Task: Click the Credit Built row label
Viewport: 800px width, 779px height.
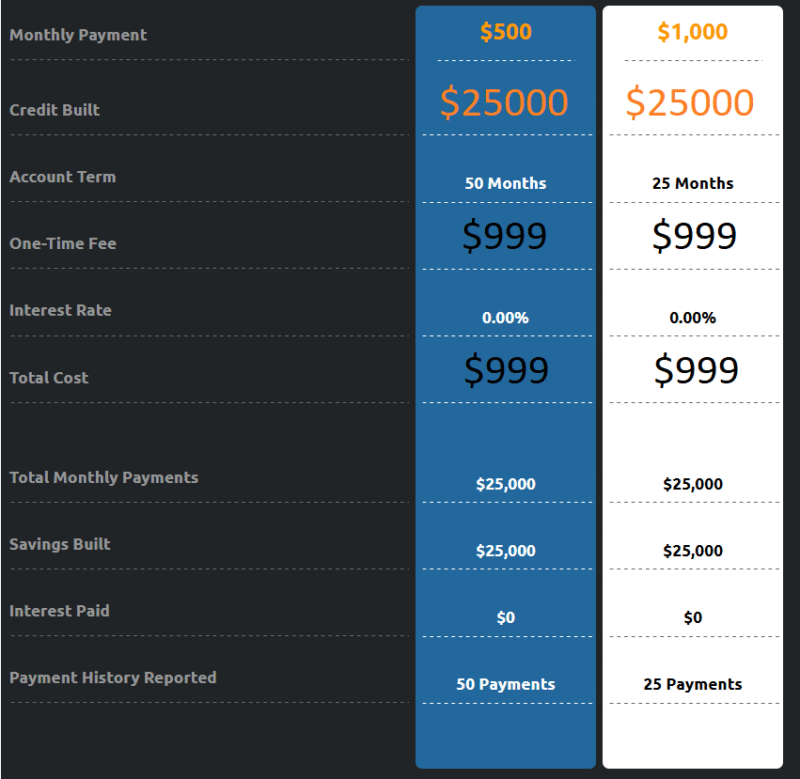Action: pyautogui.click(x=55, y=110)
